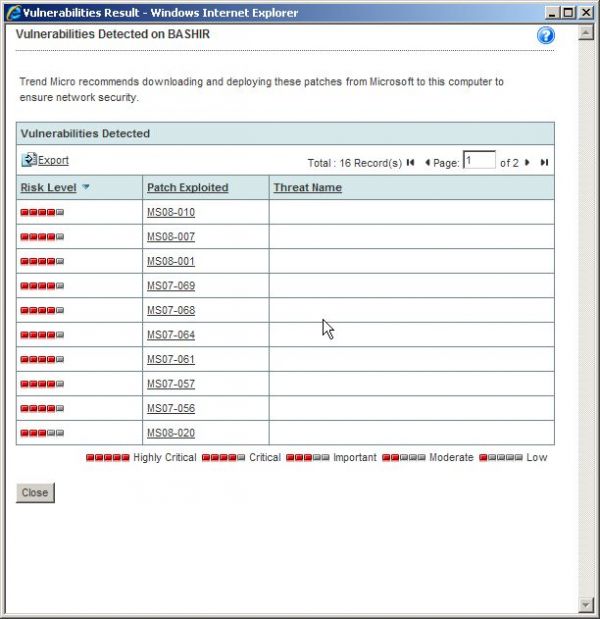Click the Close button
Screen dimensions: 600x619
tap(35, 493)
